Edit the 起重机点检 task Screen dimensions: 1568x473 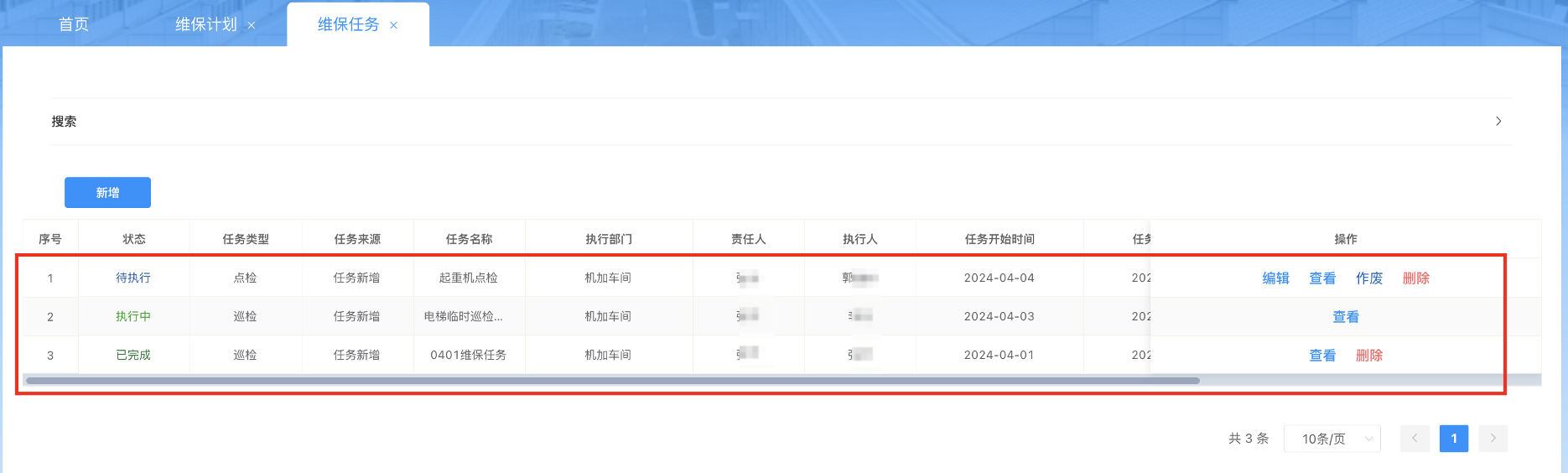[1275, 278]
